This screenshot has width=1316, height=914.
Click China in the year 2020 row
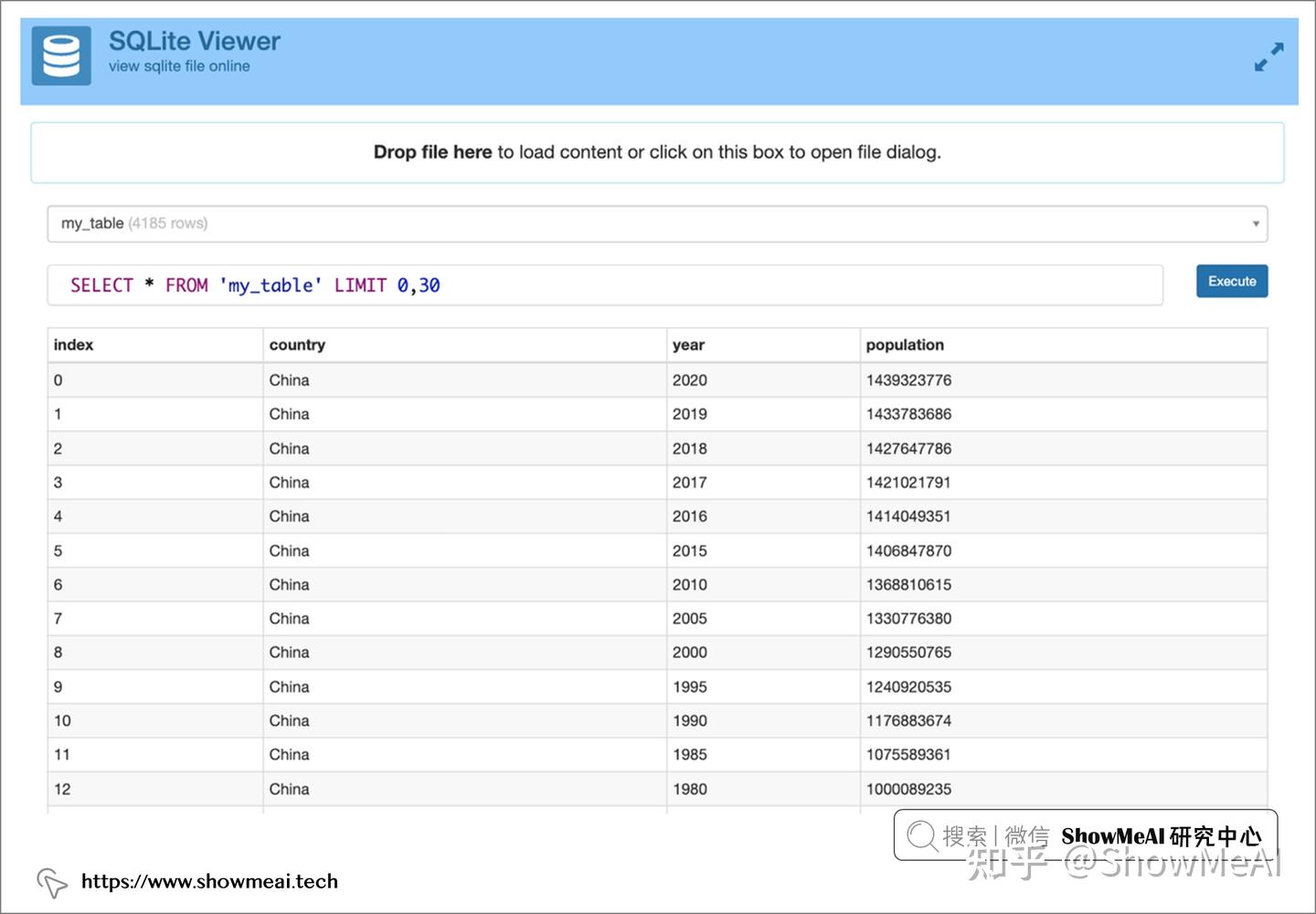(465, 380)
